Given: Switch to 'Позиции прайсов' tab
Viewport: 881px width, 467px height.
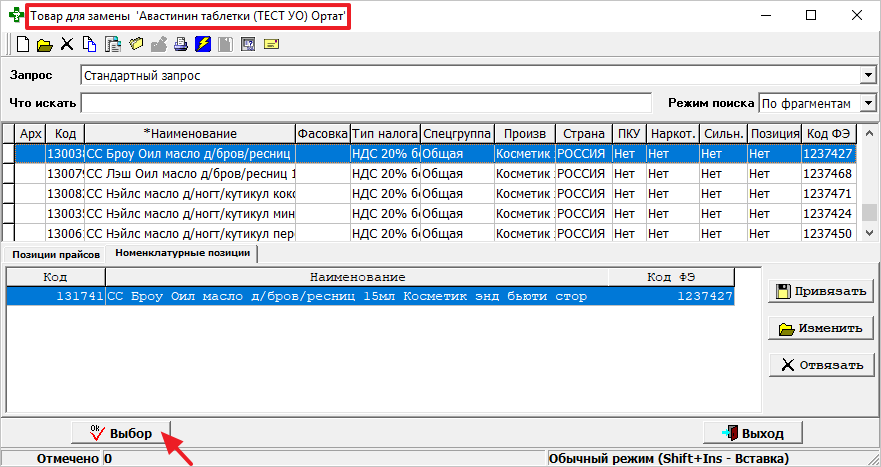Looking at the screenshot, I should point(55,254).
